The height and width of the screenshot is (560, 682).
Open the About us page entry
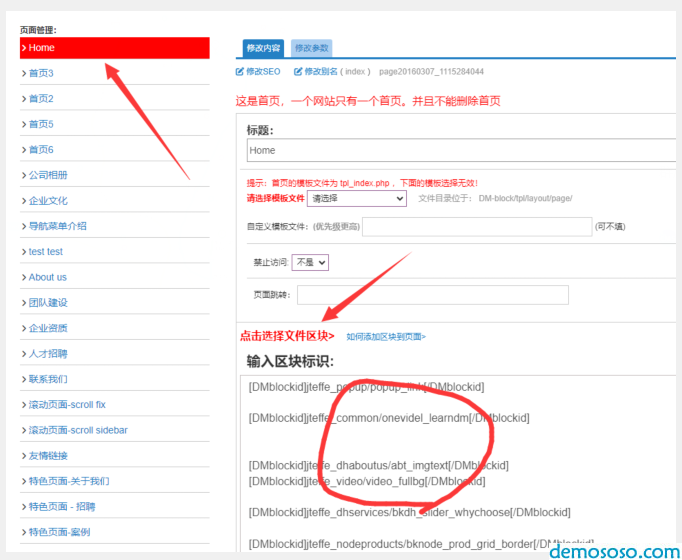[47, 277]
